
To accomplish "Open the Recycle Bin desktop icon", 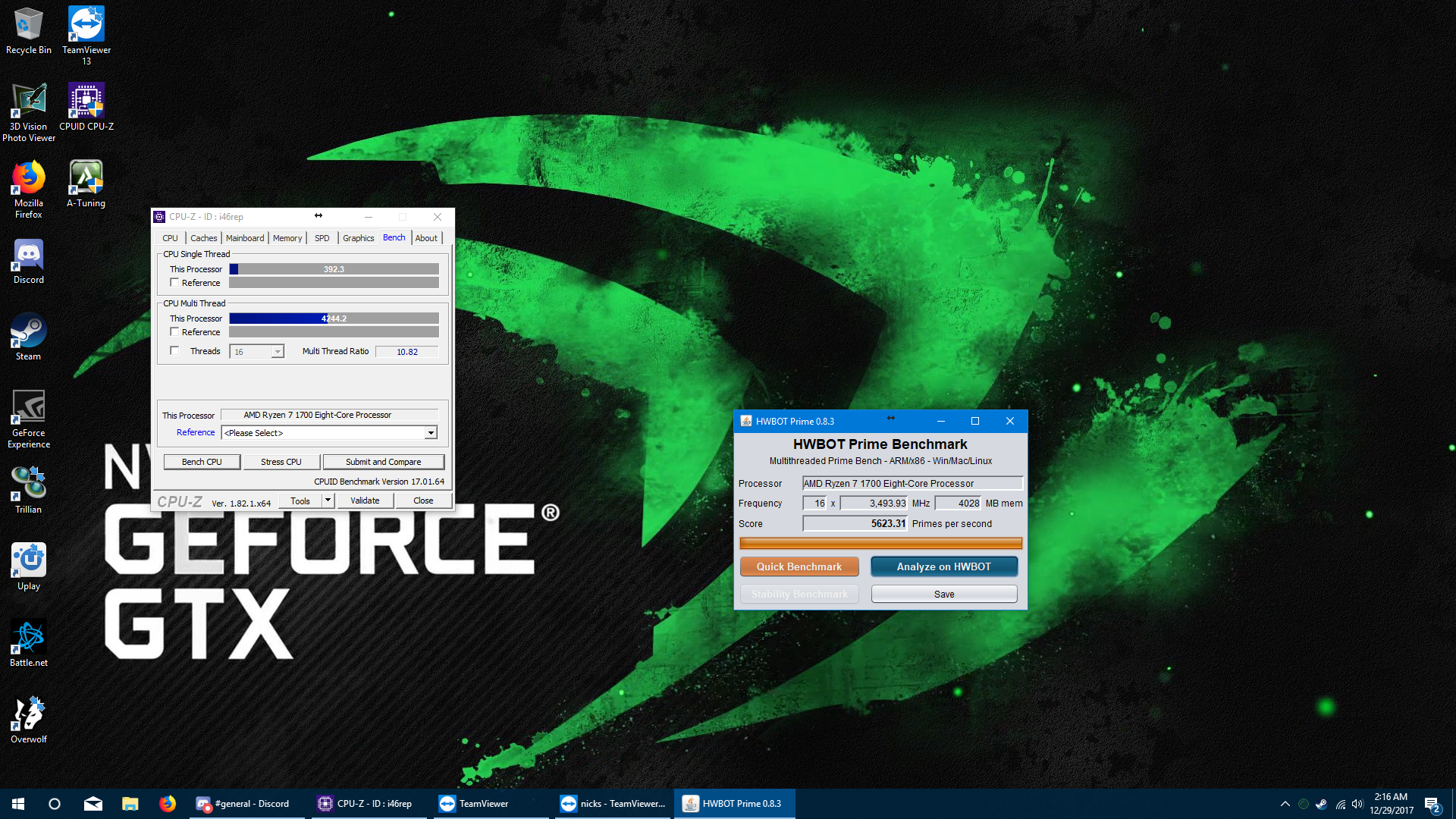I will pyautogui.click(x=29, y=31).
